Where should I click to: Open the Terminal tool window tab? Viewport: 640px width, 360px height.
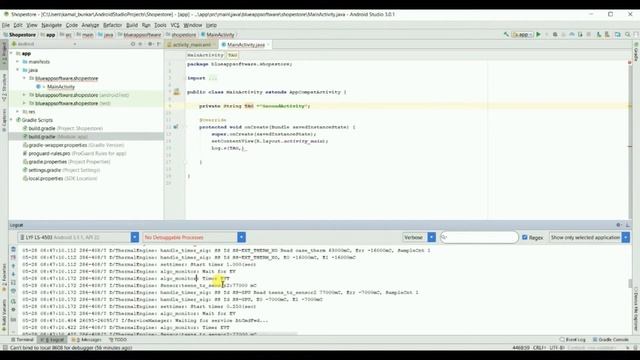22,340
